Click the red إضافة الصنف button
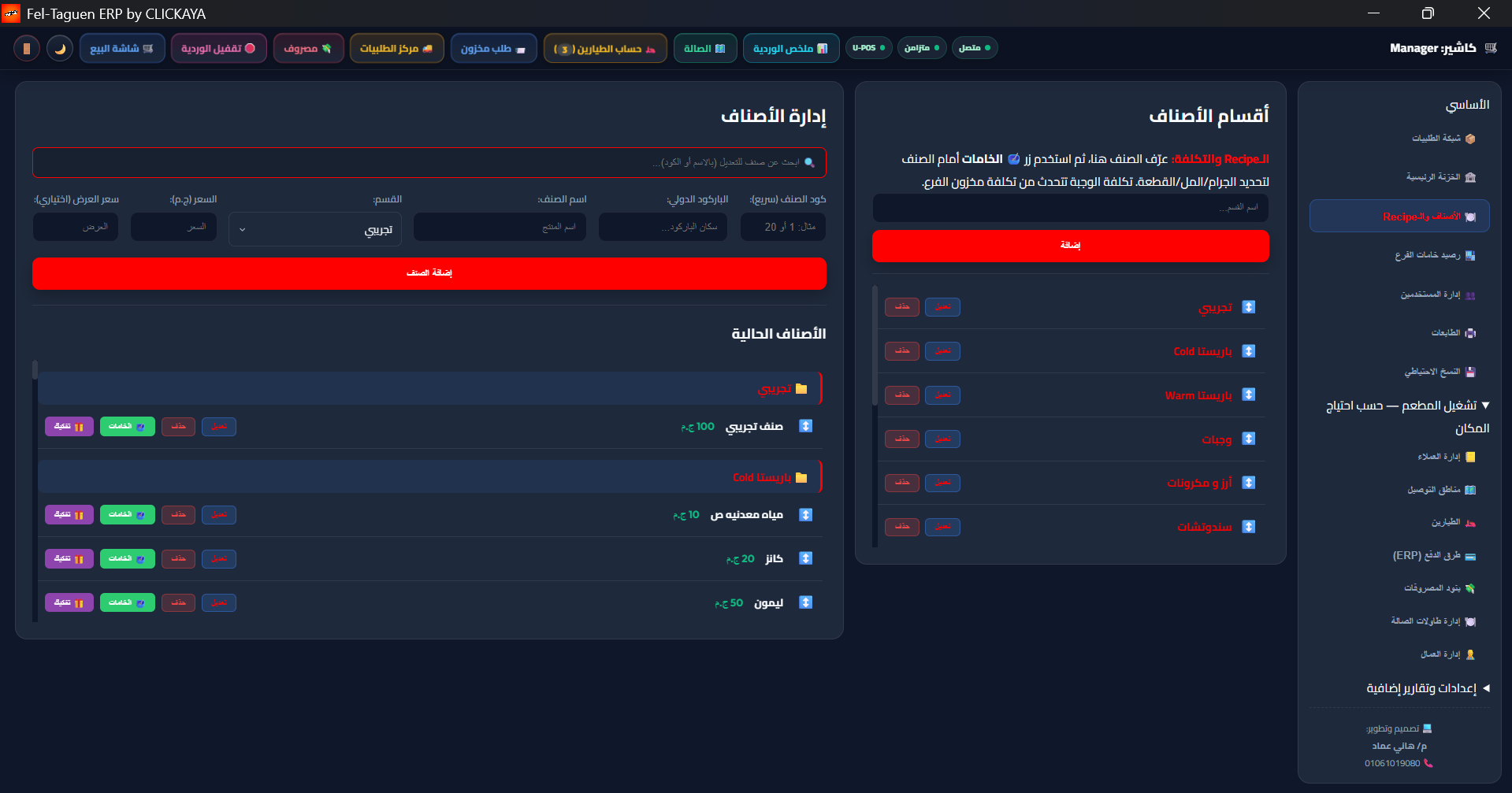The width and height of the screenshot is (1512, 793). pyautogui.click(x=429, y=273)
